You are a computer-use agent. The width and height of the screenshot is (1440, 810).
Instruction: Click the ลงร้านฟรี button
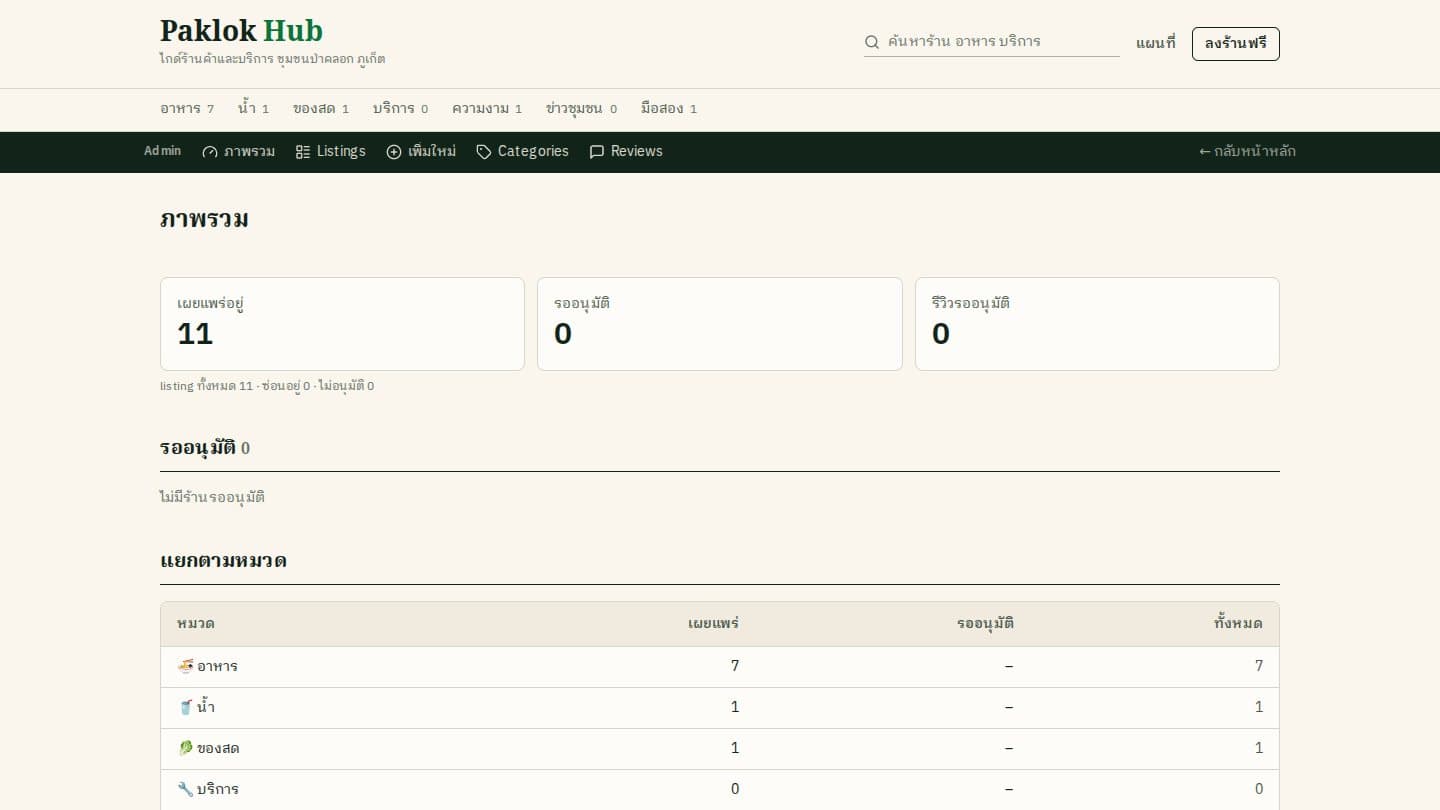(x=1236, y=44)
